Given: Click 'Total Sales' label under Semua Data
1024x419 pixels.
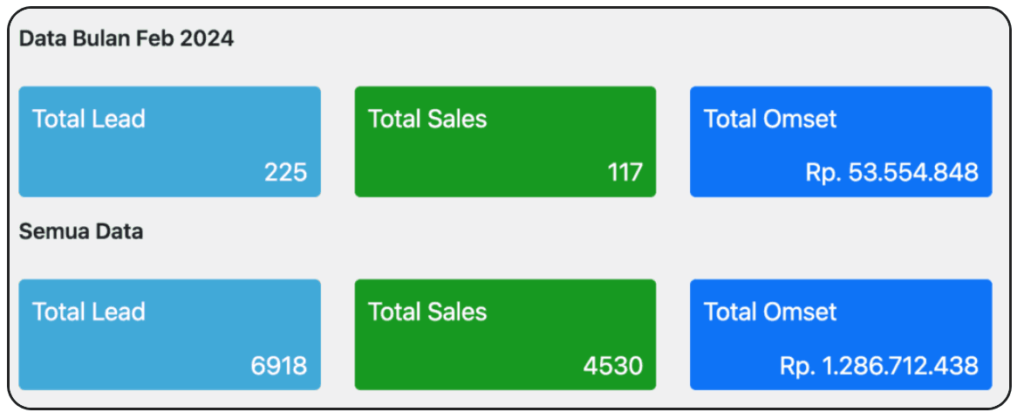Looking at the screenshot, I should tap(428, 313).
